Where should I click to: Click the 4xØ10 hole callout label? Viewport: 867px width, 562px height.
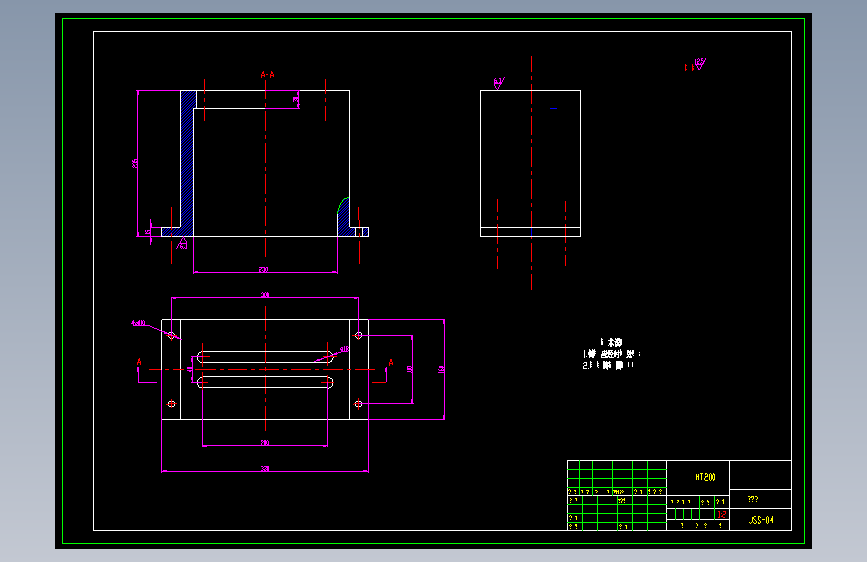[x=138, y=322]
